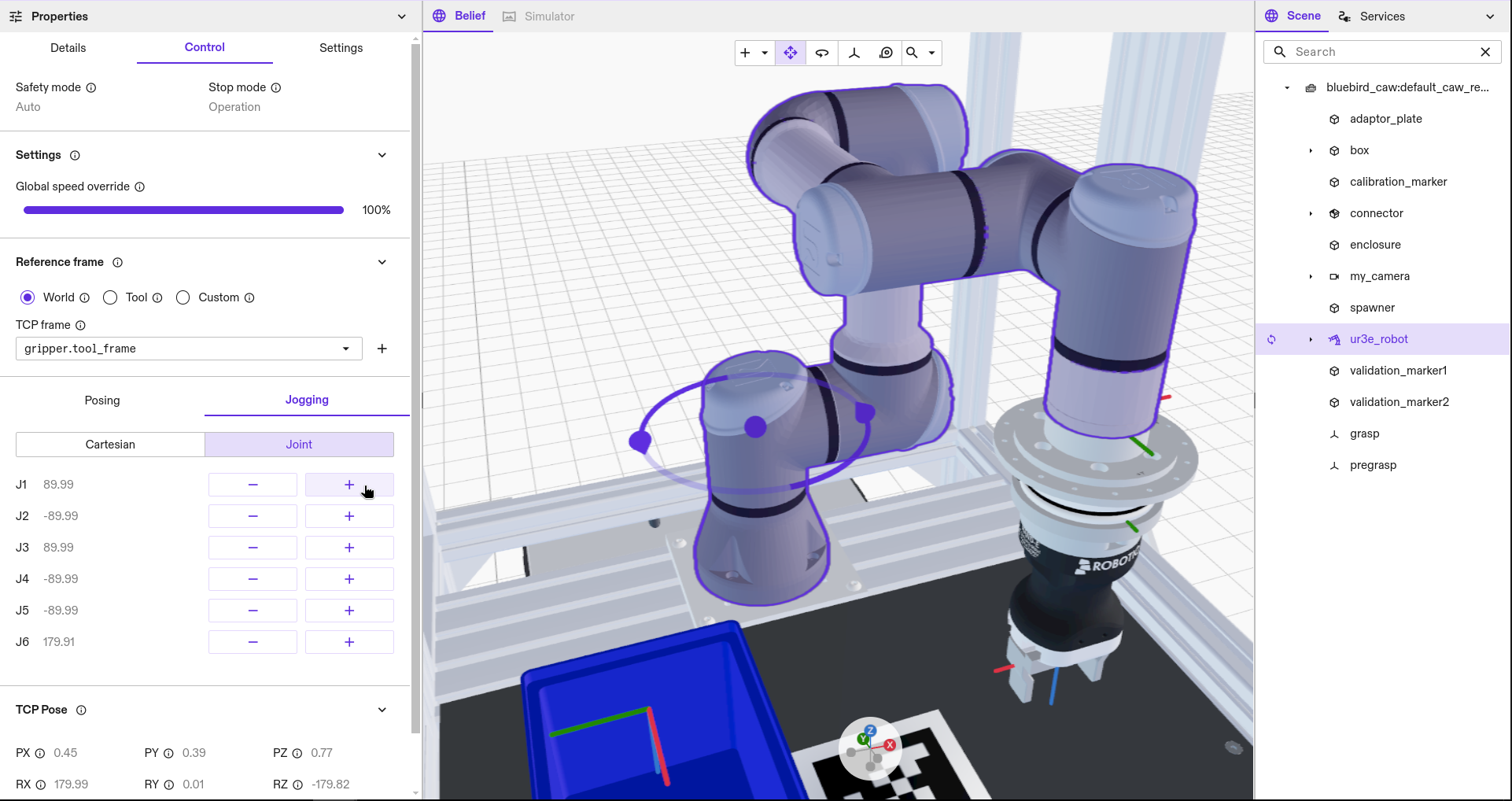This screenshot has height=801, width=1512.
Task: Select the Tool reference frame radio button
Action: [111, 297]
